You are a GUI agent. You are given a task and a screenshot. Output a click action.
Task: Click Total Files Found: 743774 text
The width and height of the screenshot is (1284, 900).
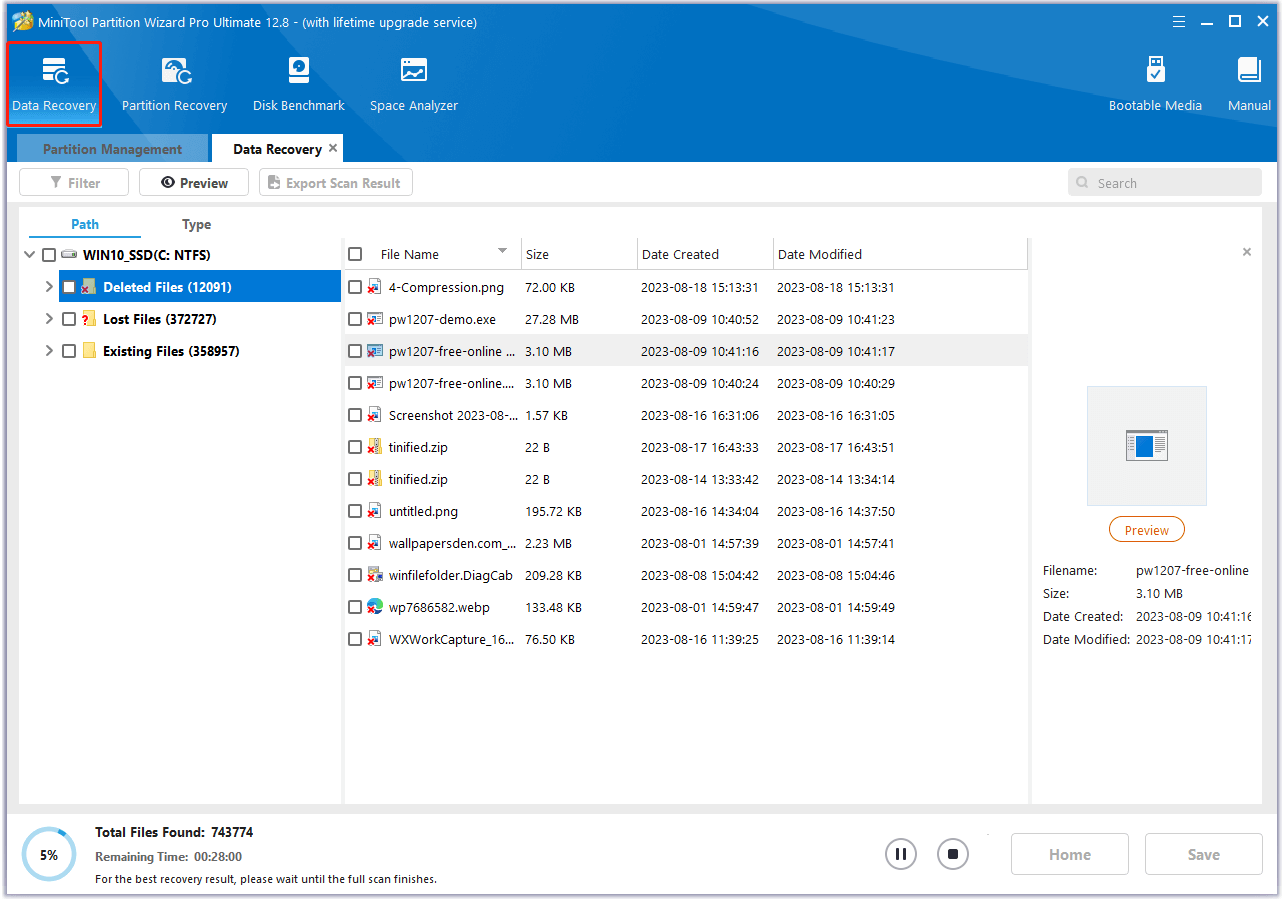174,832
